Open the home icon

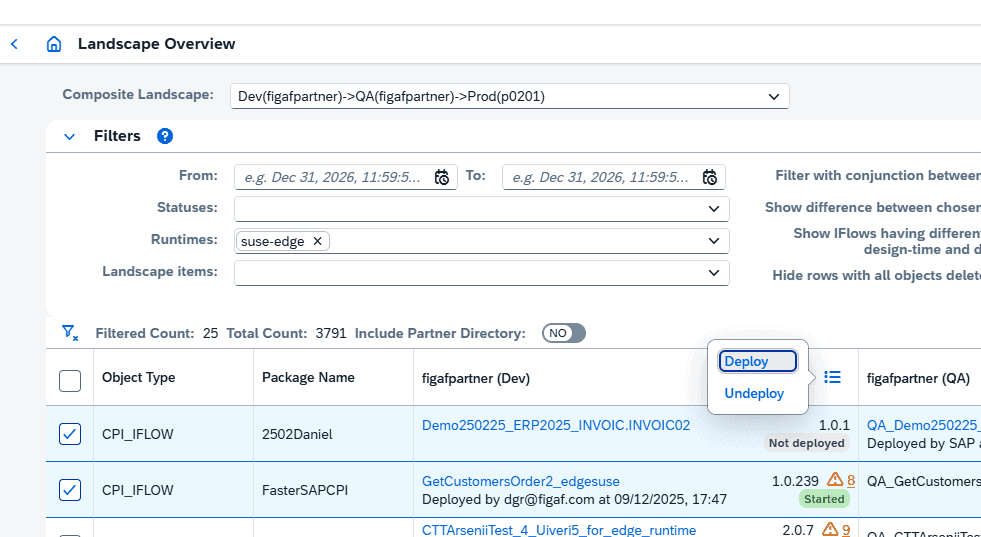coord(54,44)
